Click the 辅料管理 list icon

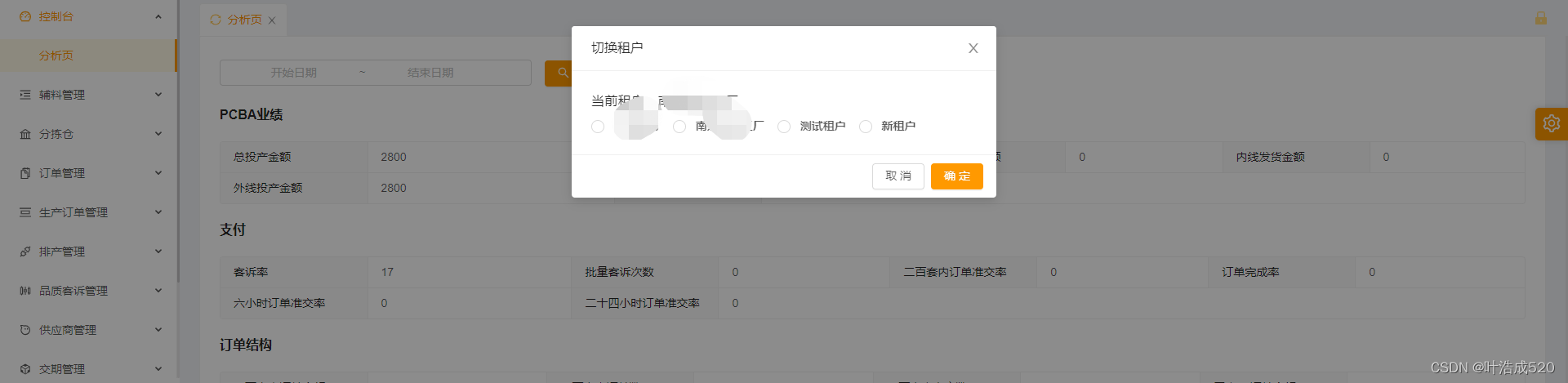point(25,95)
